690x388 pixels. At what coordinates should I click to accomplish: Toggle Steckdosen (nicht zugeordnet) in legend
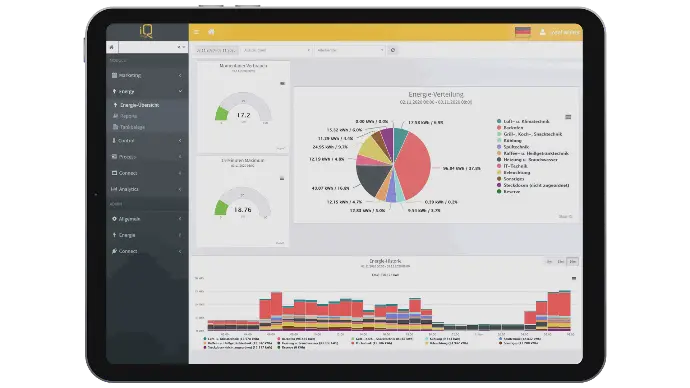click(533, 185)
